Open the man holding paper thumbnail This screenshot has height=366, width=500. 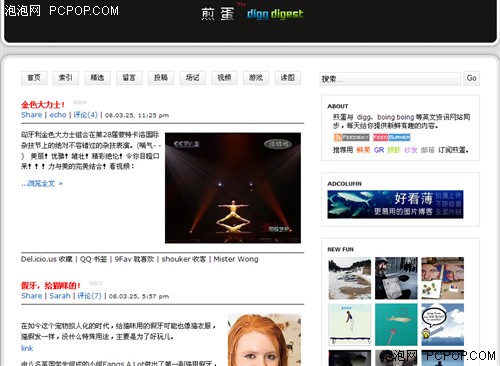pos(396,278)
